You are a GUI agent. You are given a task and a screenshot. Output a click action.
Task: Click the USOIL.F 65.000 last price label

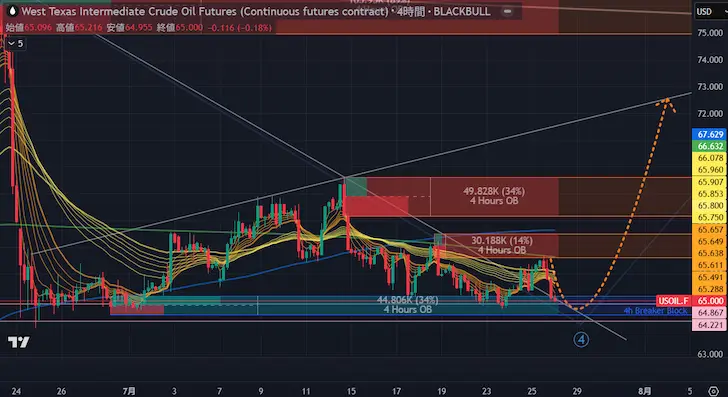692,301
